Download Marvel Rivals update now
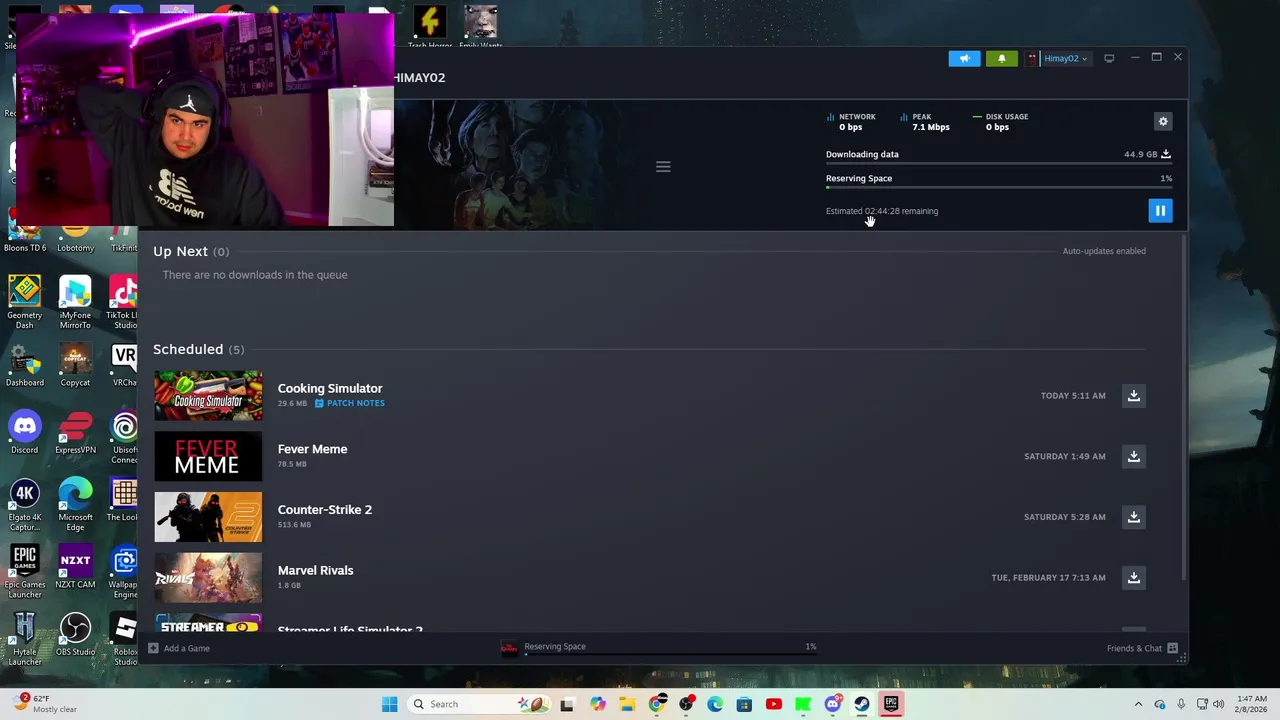Screen dimensions: 1280x720 pos(1134,577)
